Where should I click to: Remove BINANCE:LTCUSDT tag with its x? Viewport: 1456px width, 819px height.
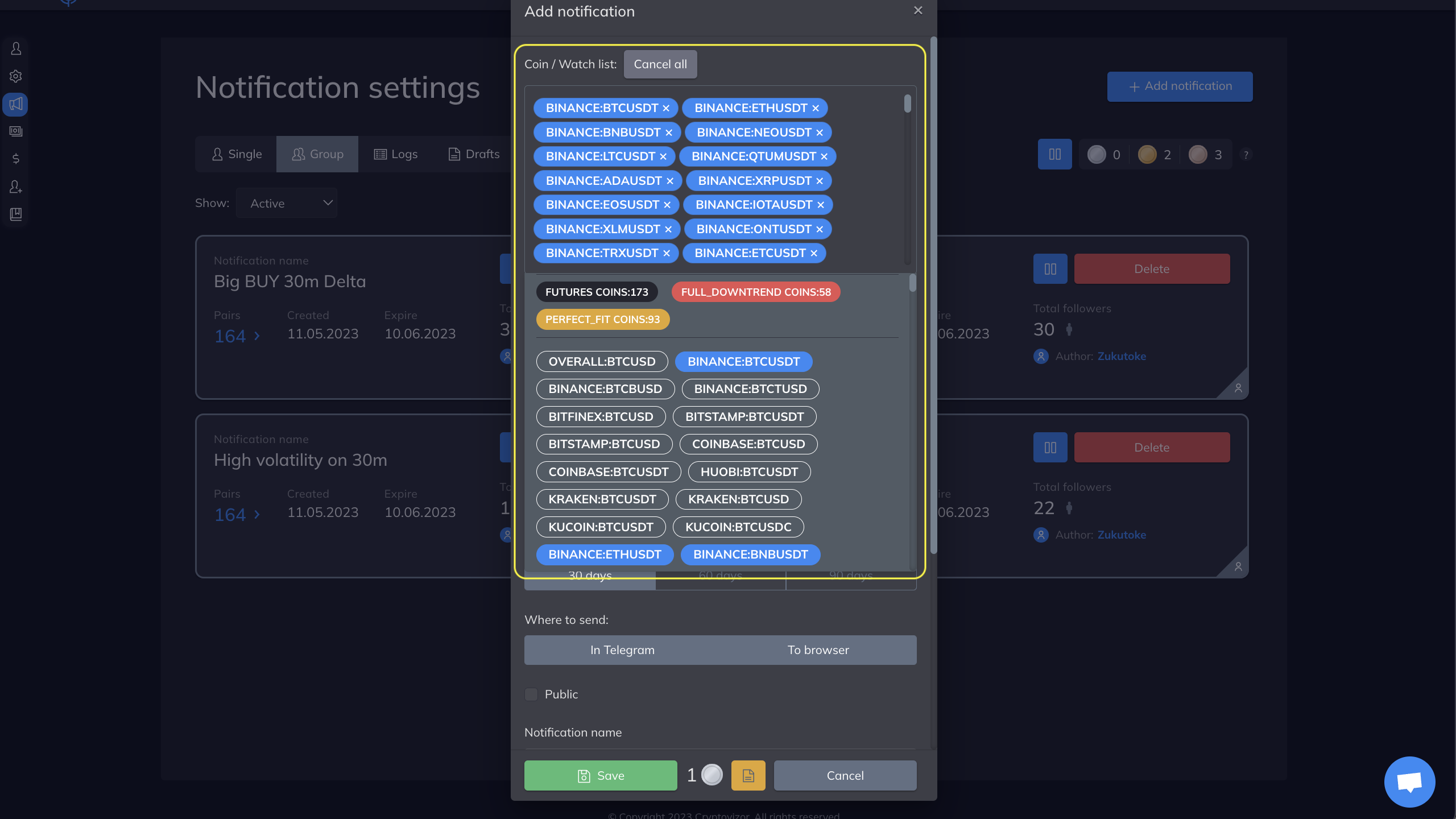coord(663,156)
